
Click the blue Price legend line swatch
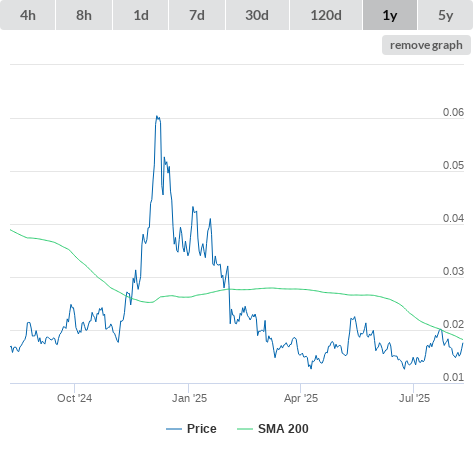click(174, 429)
